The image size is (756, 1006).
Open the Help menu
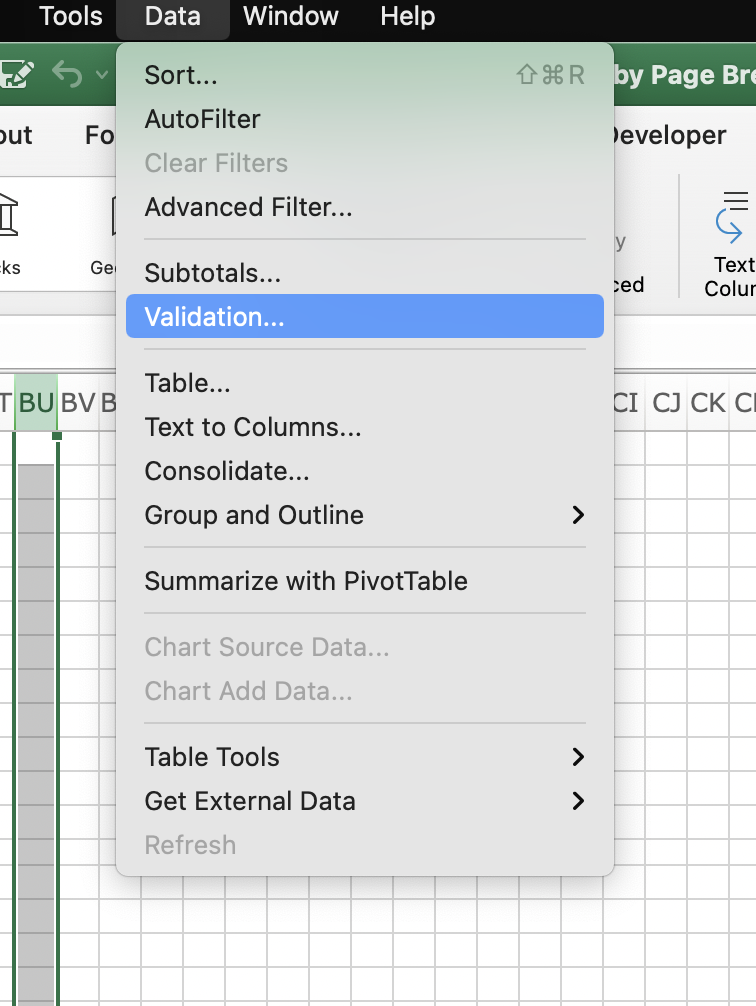(x=407, y=16)
